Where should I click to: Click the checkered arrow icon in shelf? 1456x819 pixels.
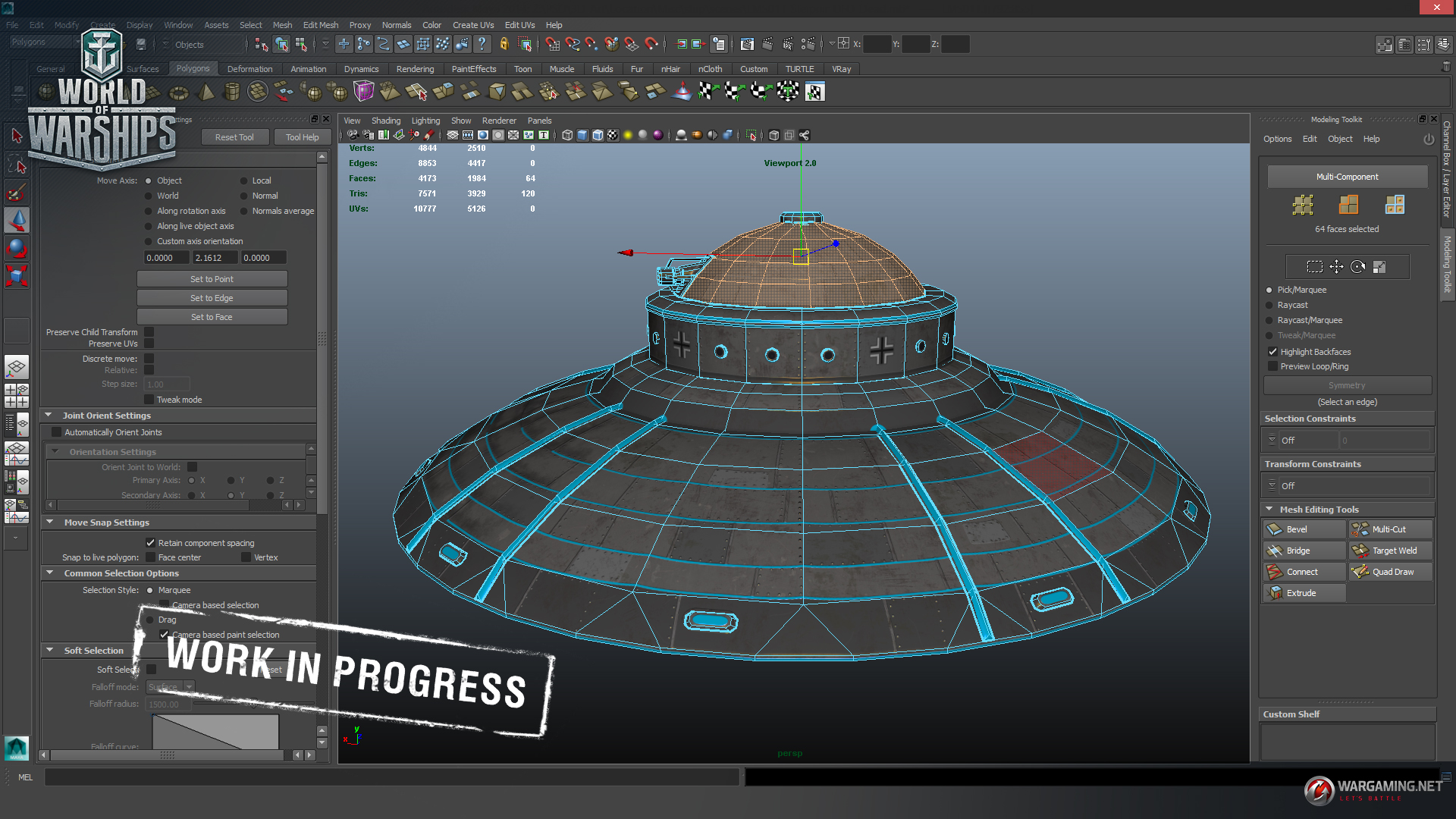click(x=708, y=92)
